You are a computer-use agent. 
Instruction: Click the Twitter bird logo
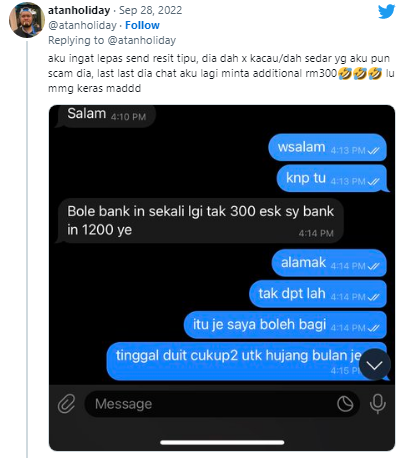(x=386, y=12)
